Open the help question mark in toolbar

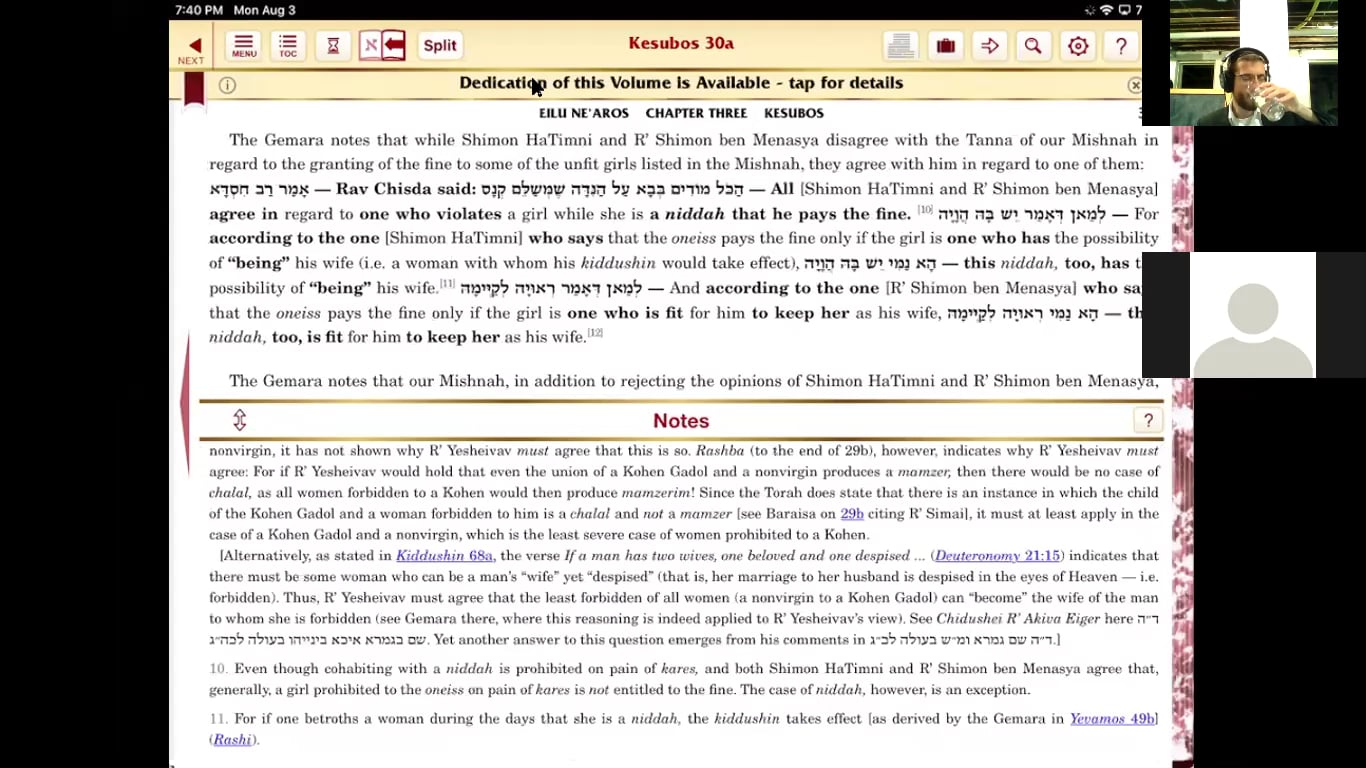[x=1121, y=46]
